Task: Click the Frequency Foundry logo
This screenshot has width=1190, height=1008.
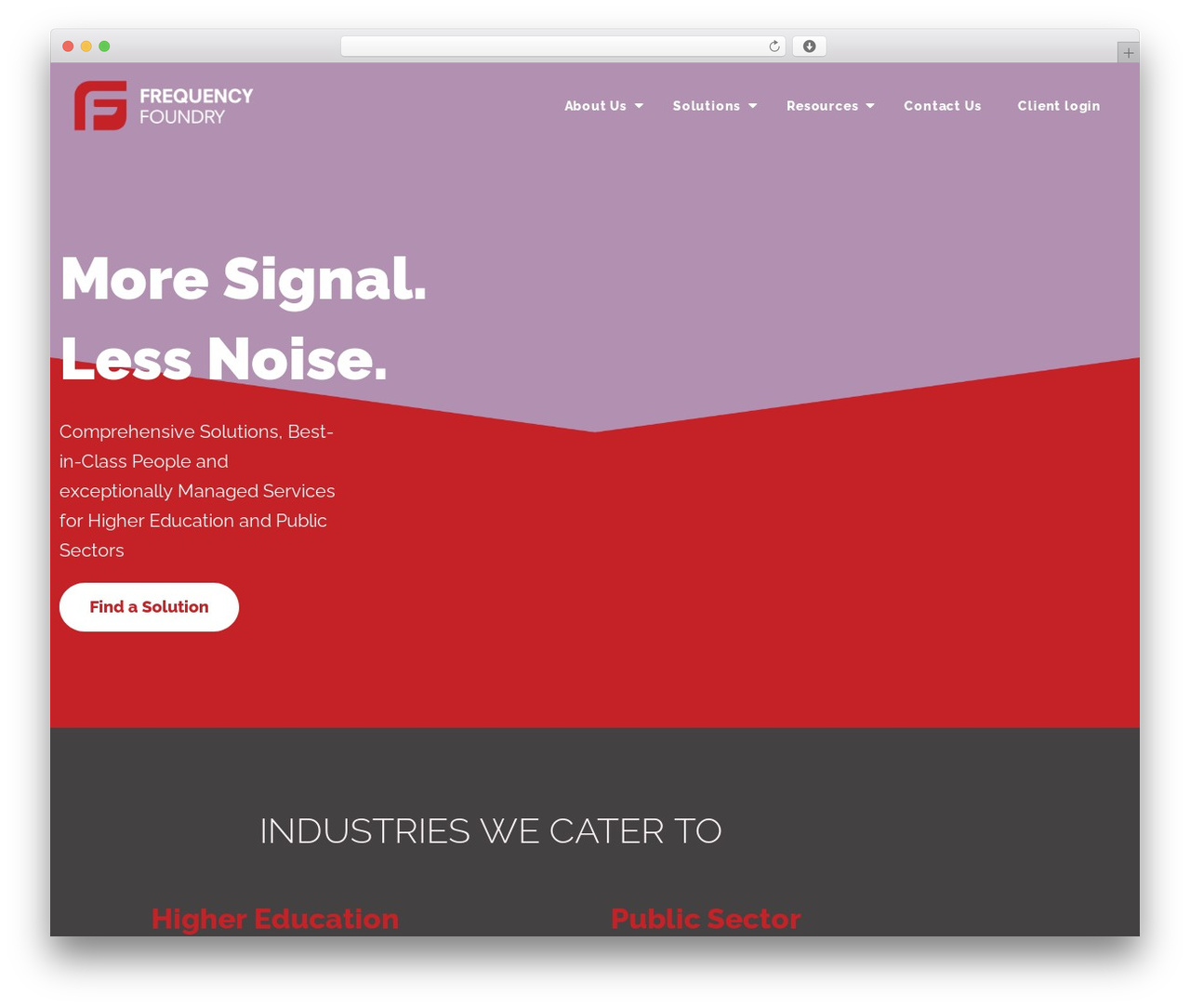Action: point(164,105)
